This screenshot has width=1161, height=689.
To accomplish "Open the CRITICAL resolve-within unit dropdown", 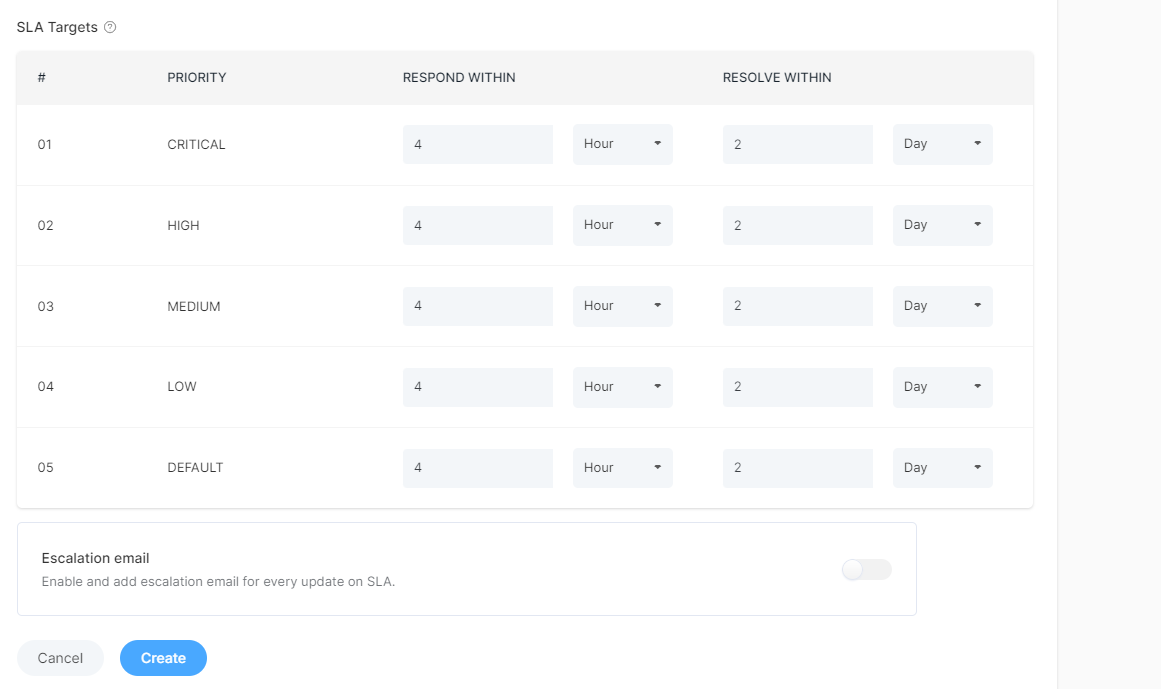I will pos(943,144).
